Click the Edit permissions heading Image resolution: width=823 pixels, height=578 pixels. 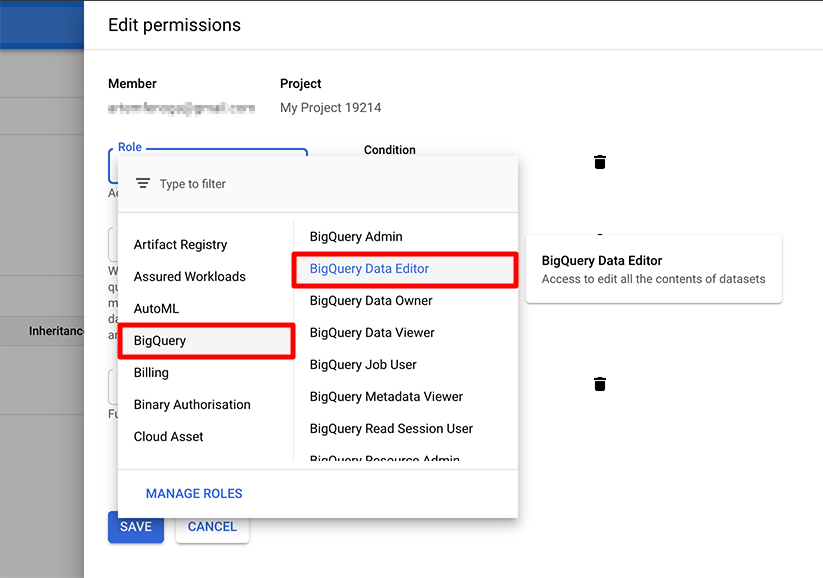[x=174, y=25]
